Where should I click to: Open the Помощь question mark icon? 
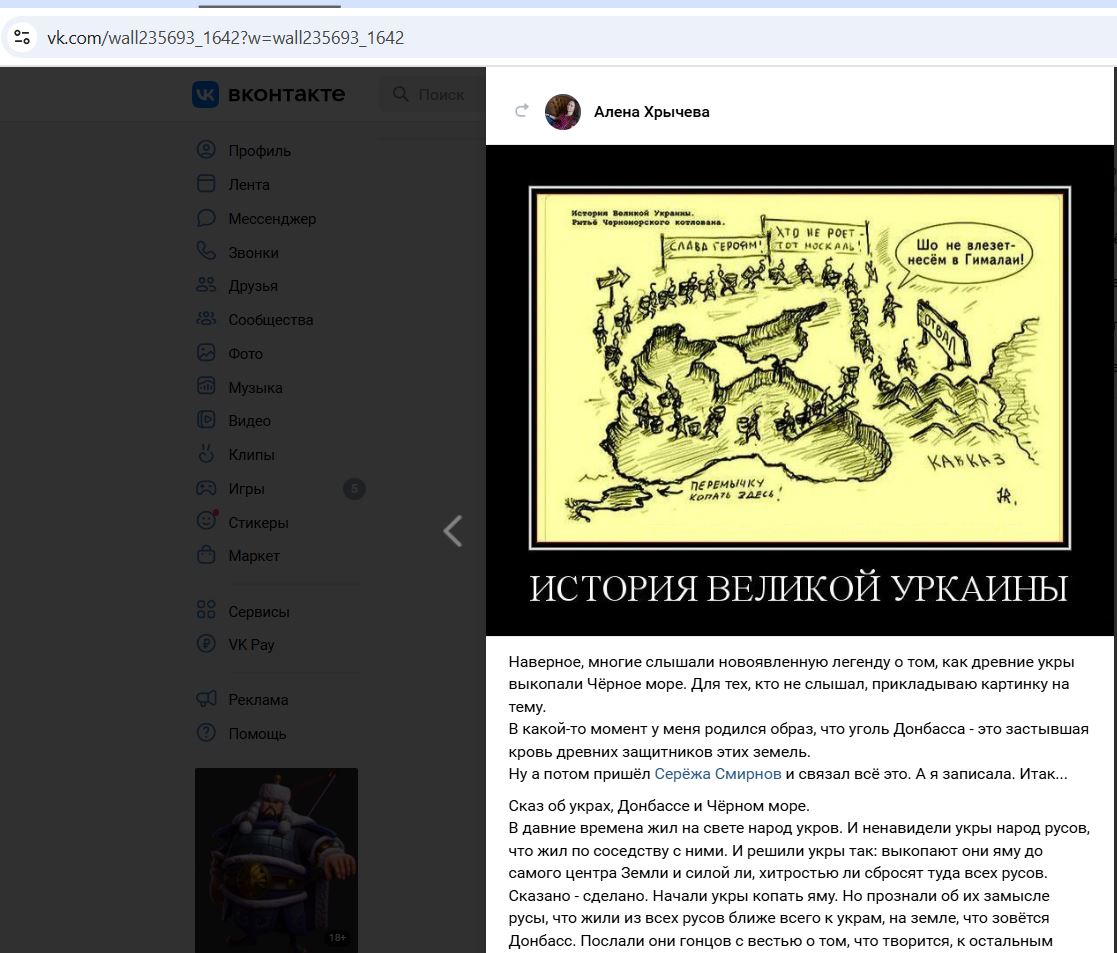click(x=206, y=733)
